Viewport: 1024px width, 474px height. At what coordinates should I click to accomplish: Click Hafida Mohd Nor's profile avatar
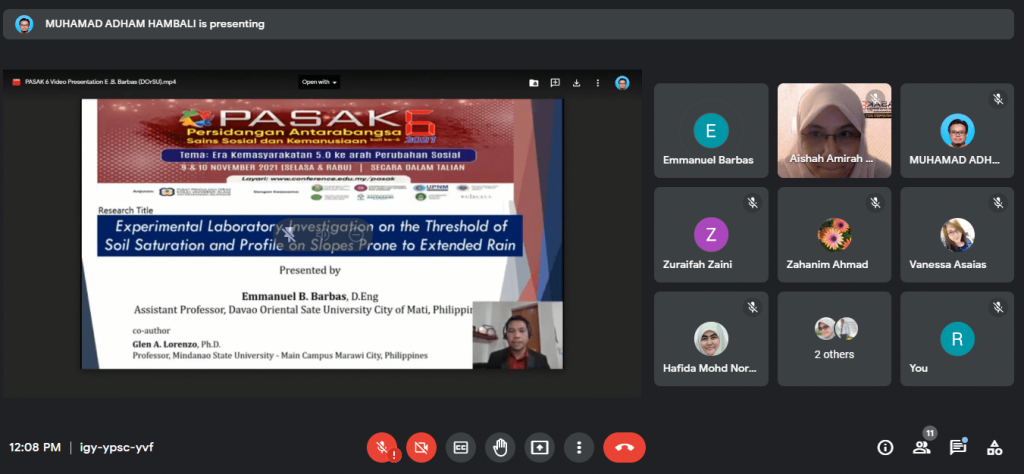[x=711, y=339]
